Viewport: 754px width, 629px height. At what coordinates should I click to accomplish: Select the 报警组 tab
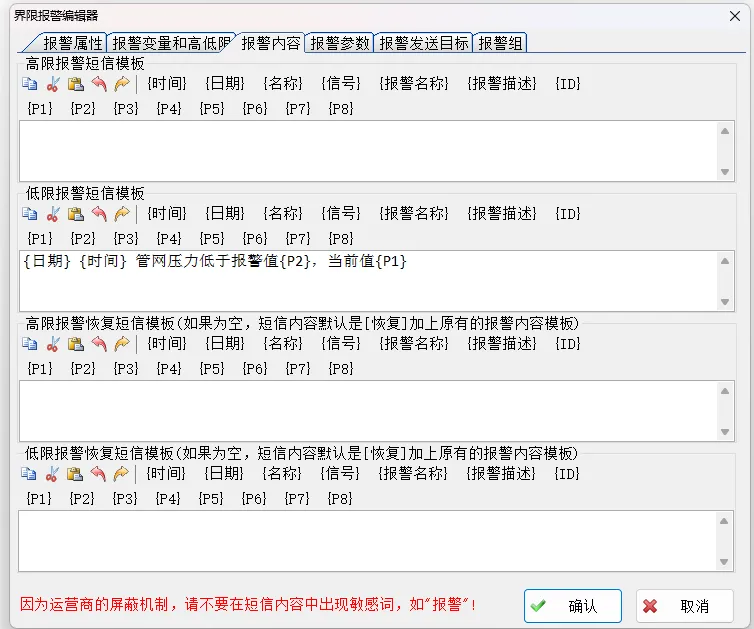pos(500,43)
